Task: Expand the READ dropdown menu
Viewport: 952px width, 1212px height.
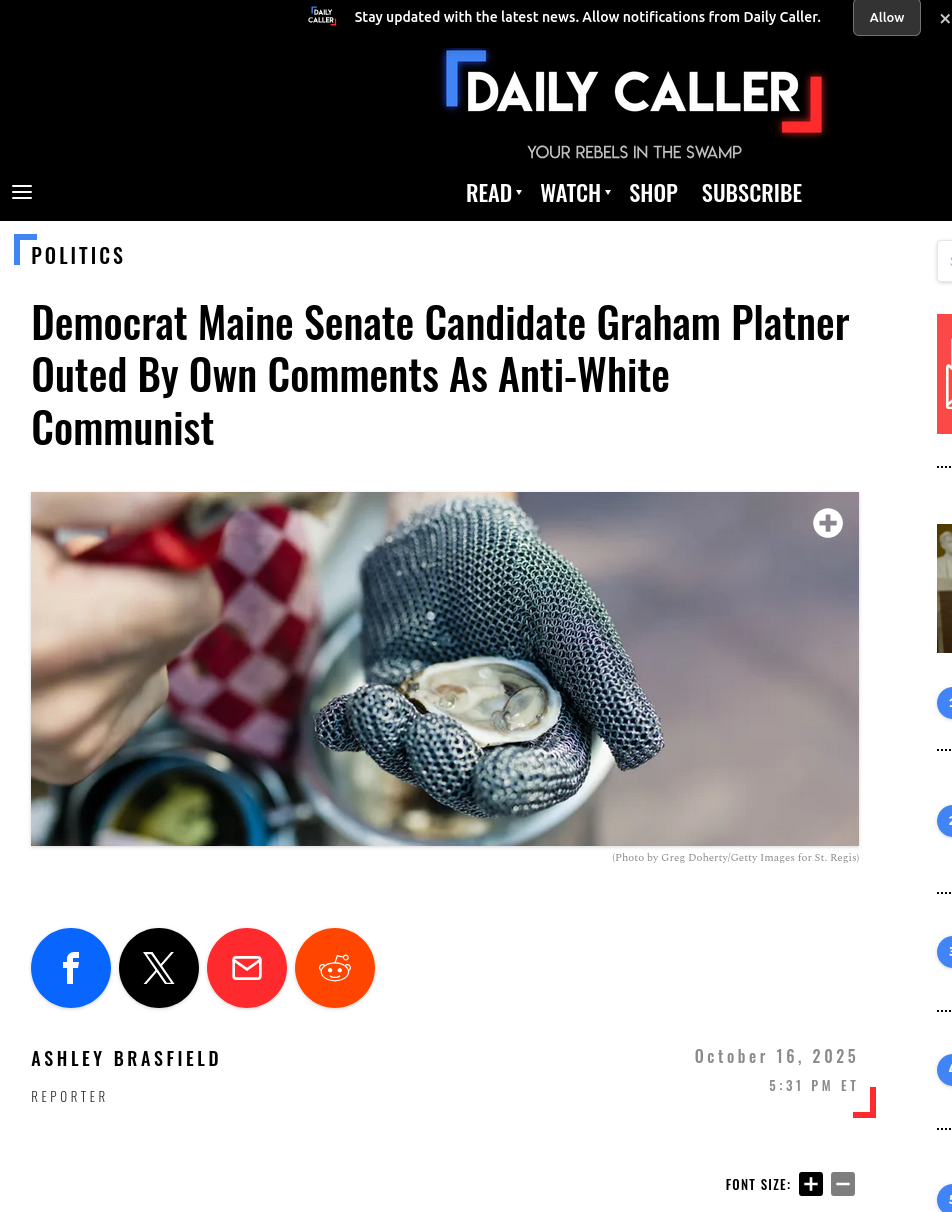Action: [x=493, y=193]
